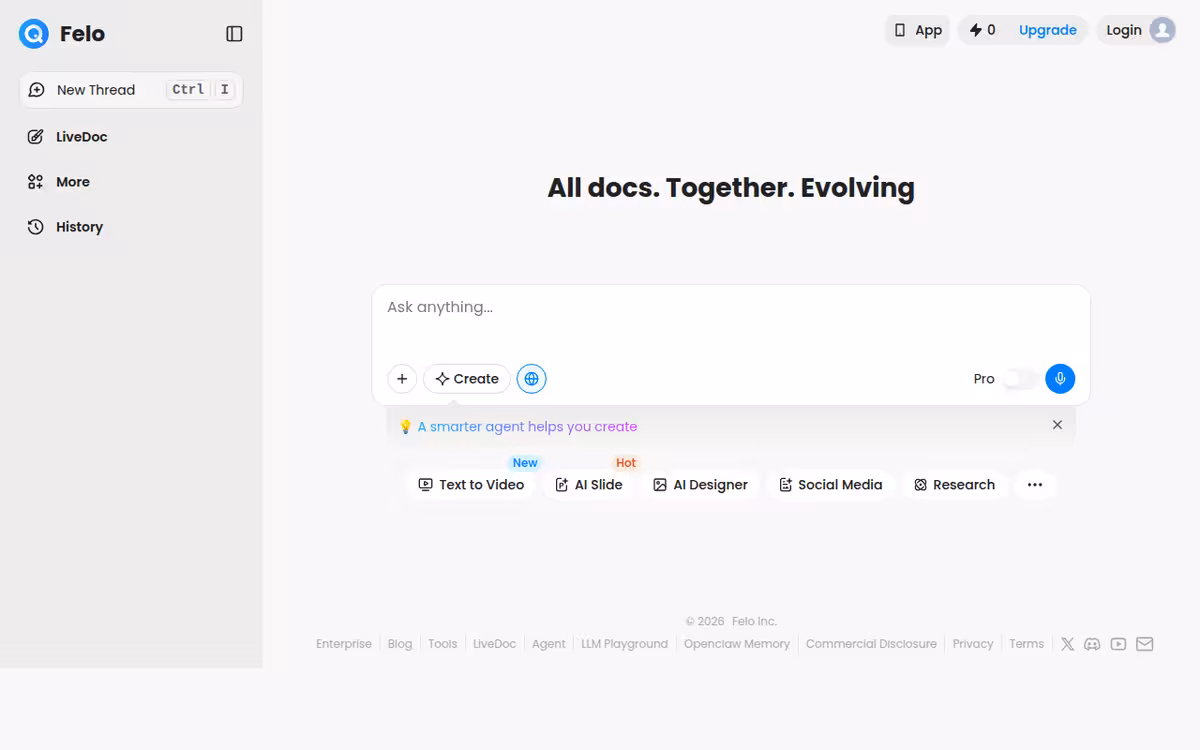Open the Create agent button
This screenshot has height=750, width=1200.
tap(467, 379)
